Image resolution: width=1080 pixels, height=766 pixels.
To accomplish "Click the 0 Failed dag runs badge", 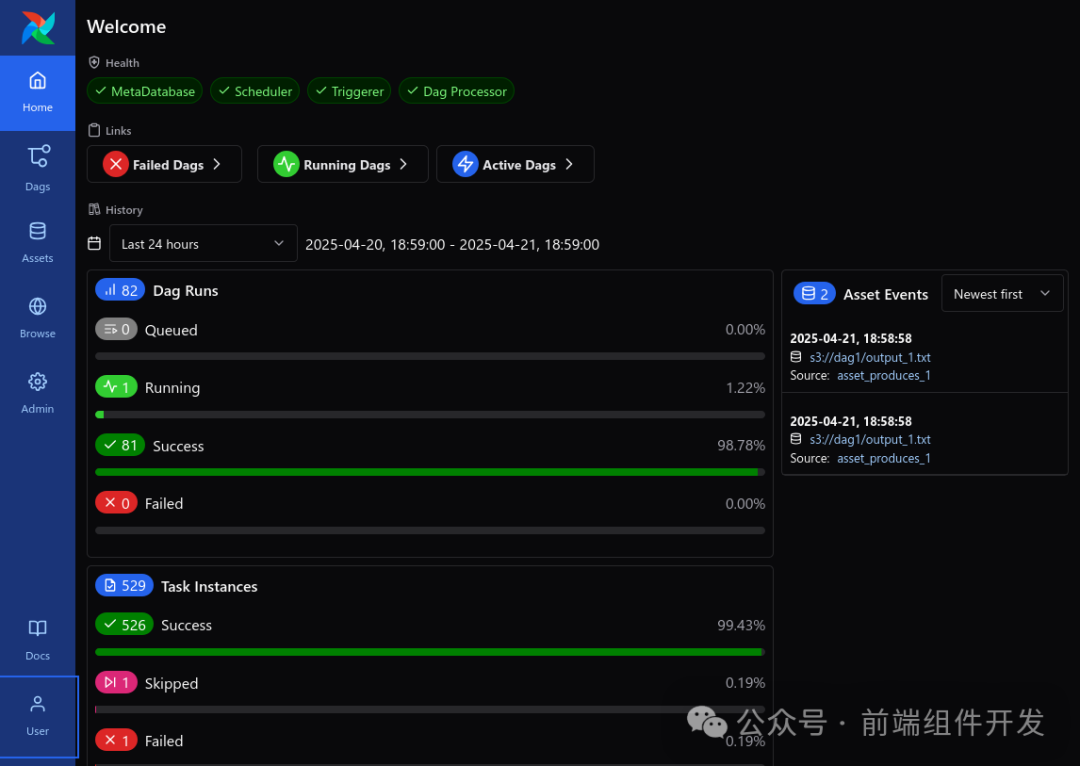I will point(116,503).
